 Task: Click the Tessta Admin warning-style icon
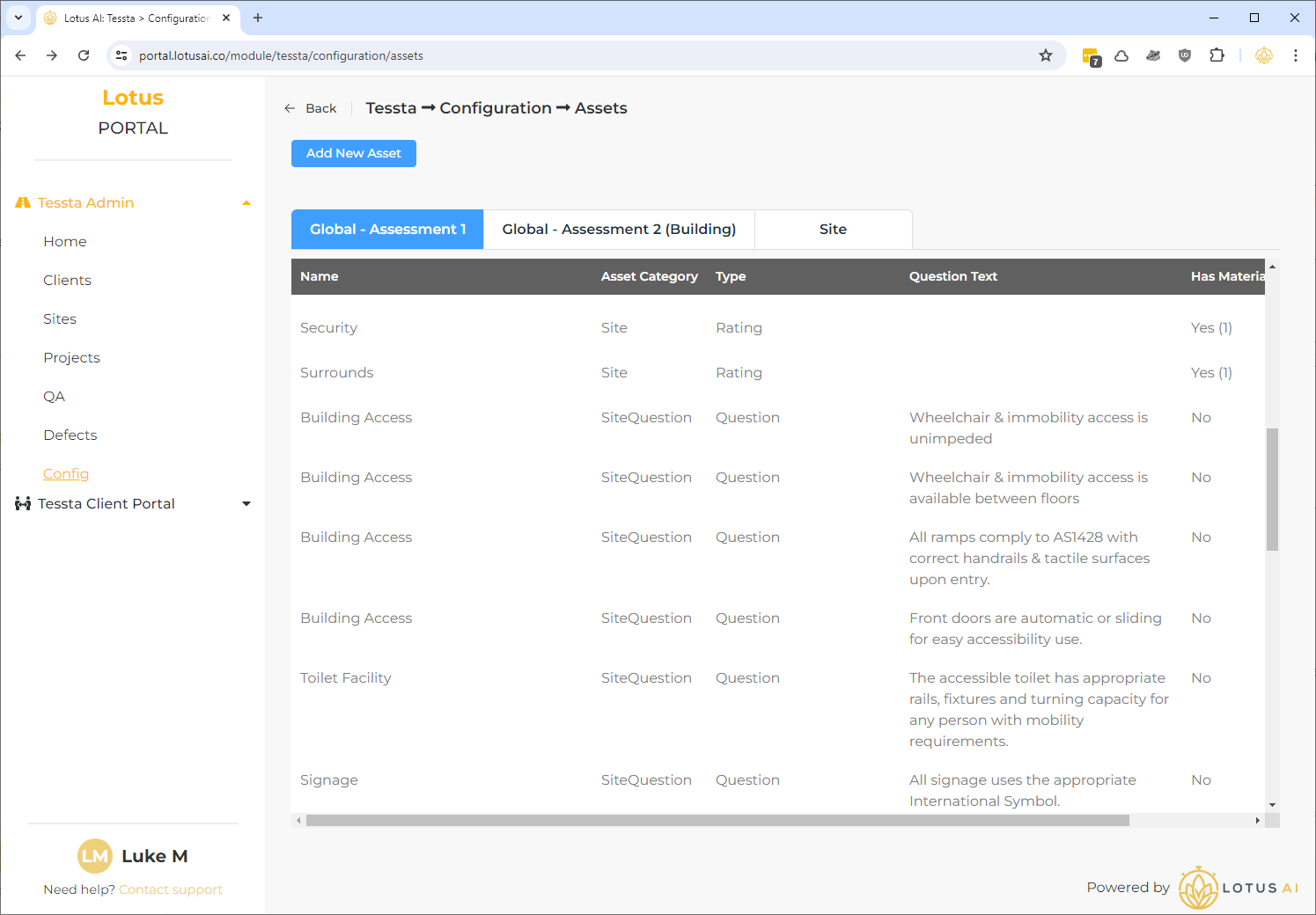click(x=23, y=202)
